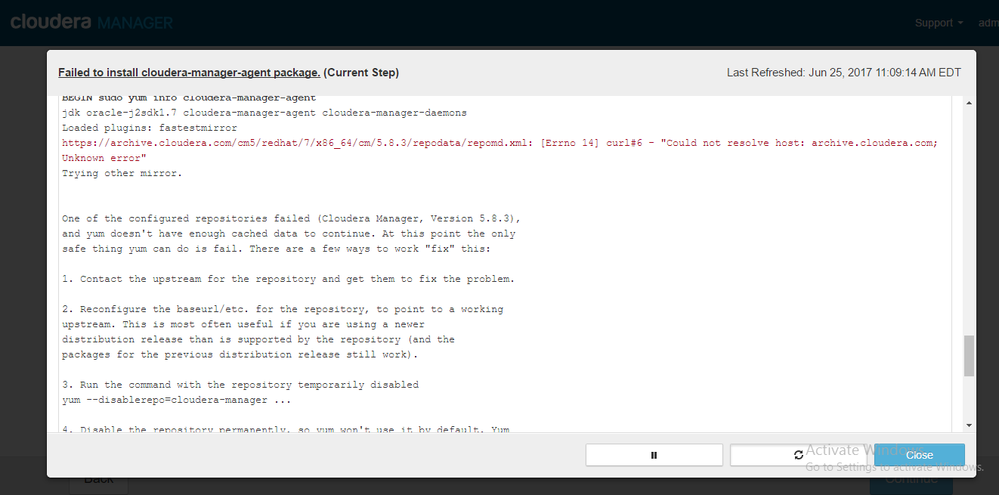Click the 'jdk oracle-j2sdk1.7' package list line
Viewport: 999px width, 495px height.
tap(264, 113)
